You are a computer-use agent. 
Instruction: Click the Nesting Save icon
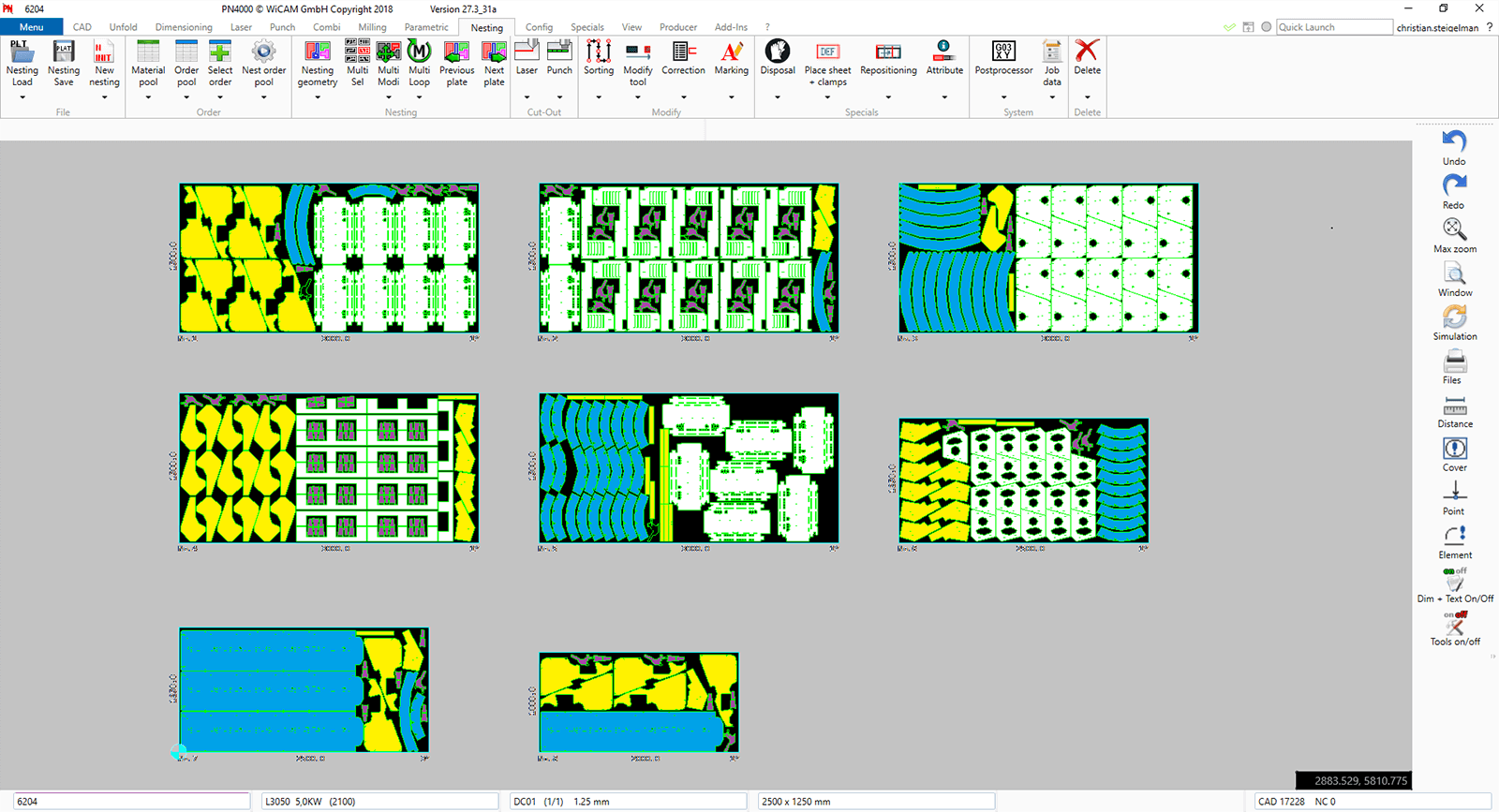(x=64, y=52)
